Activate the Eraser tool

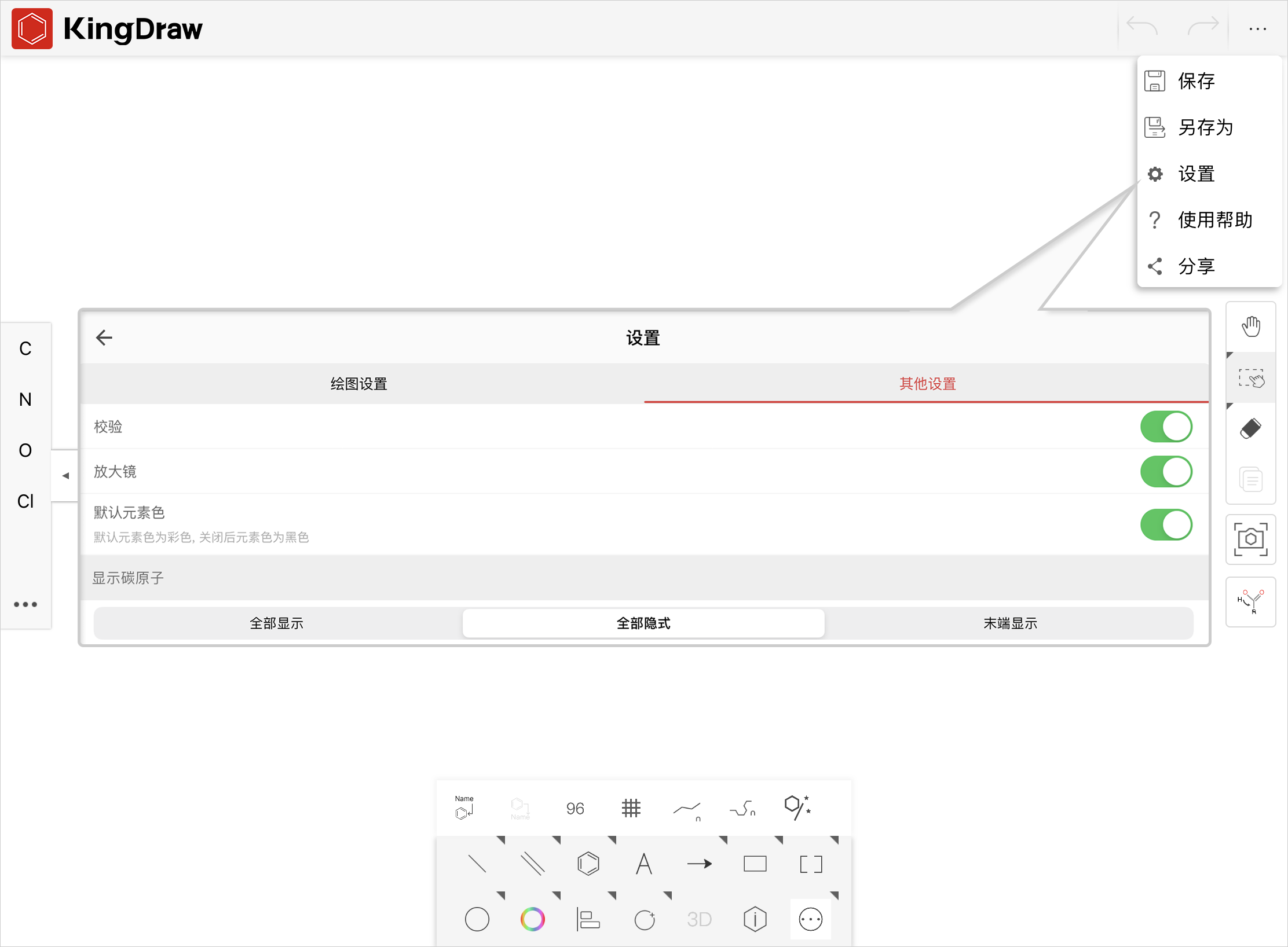pyautogui.click(x=1251, y=428)
